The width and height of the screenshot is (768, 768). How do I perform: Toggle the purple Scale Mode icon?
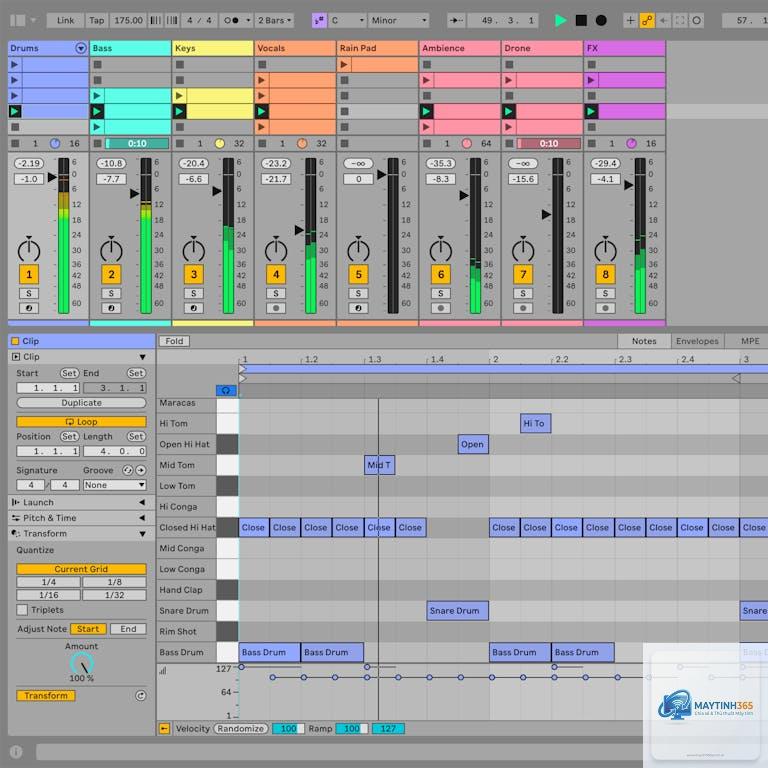(x=319, y=21)
